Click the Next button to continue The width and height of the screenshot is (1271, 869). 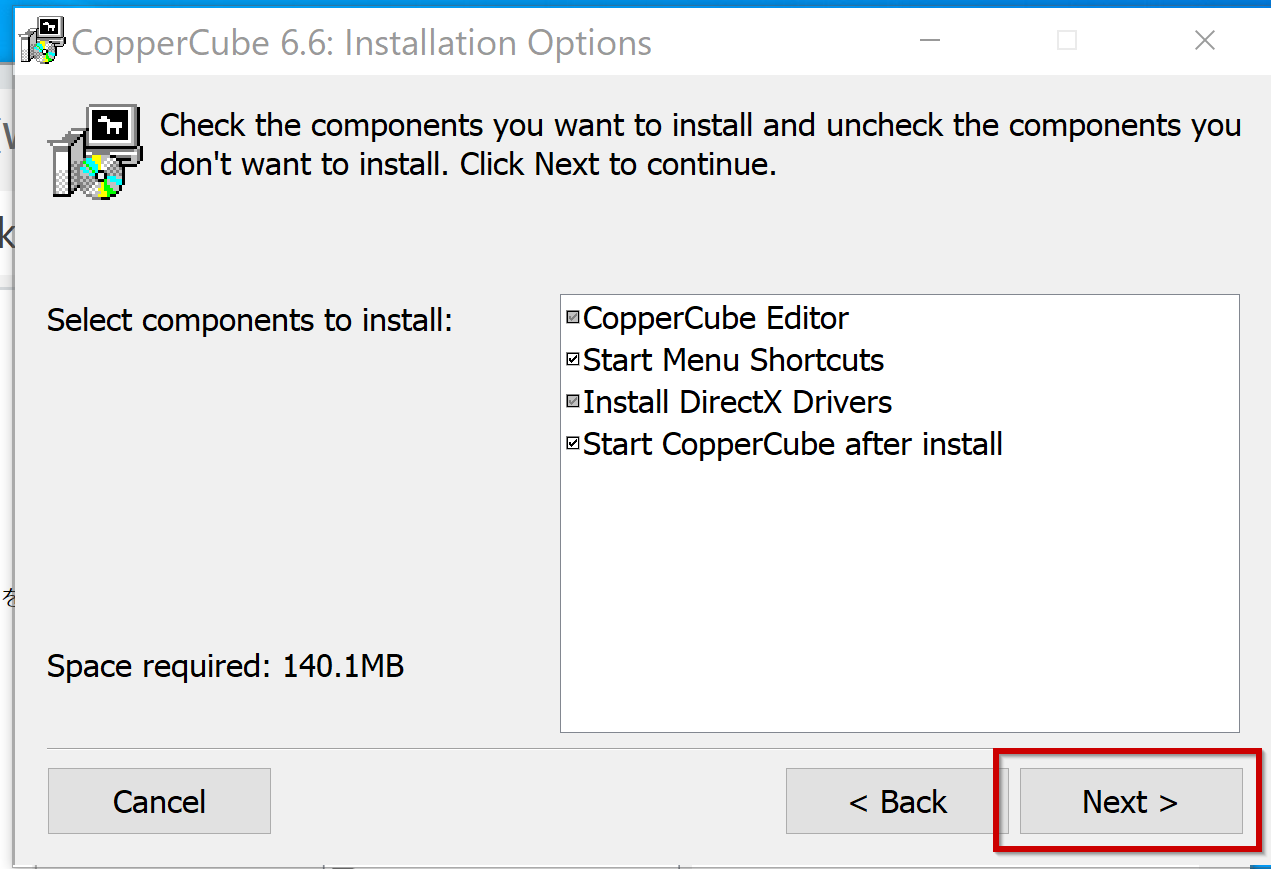[1131, 801]
